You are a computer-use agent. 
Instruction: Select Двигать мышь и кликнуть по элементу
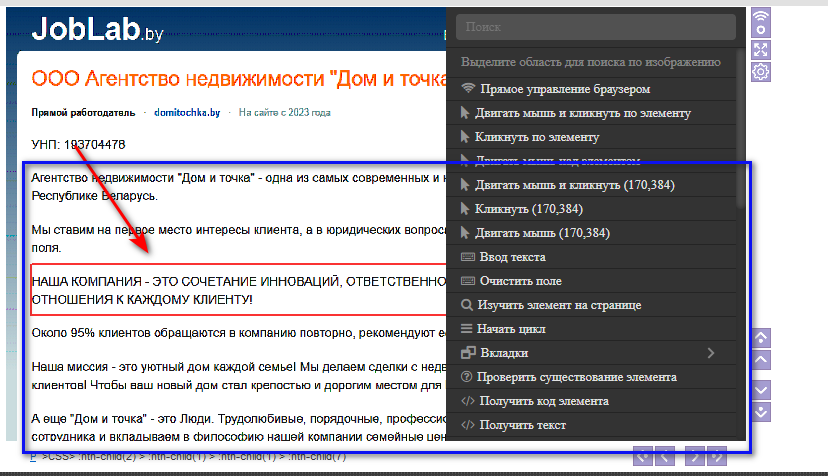pos(591,113)
